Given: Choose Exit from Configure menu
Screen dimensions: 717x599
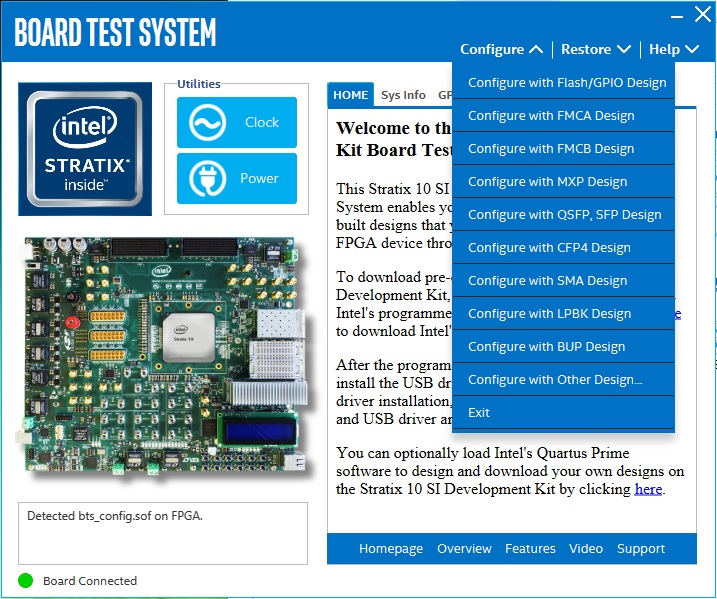Looking at the screenshot, I should (563, 412).
